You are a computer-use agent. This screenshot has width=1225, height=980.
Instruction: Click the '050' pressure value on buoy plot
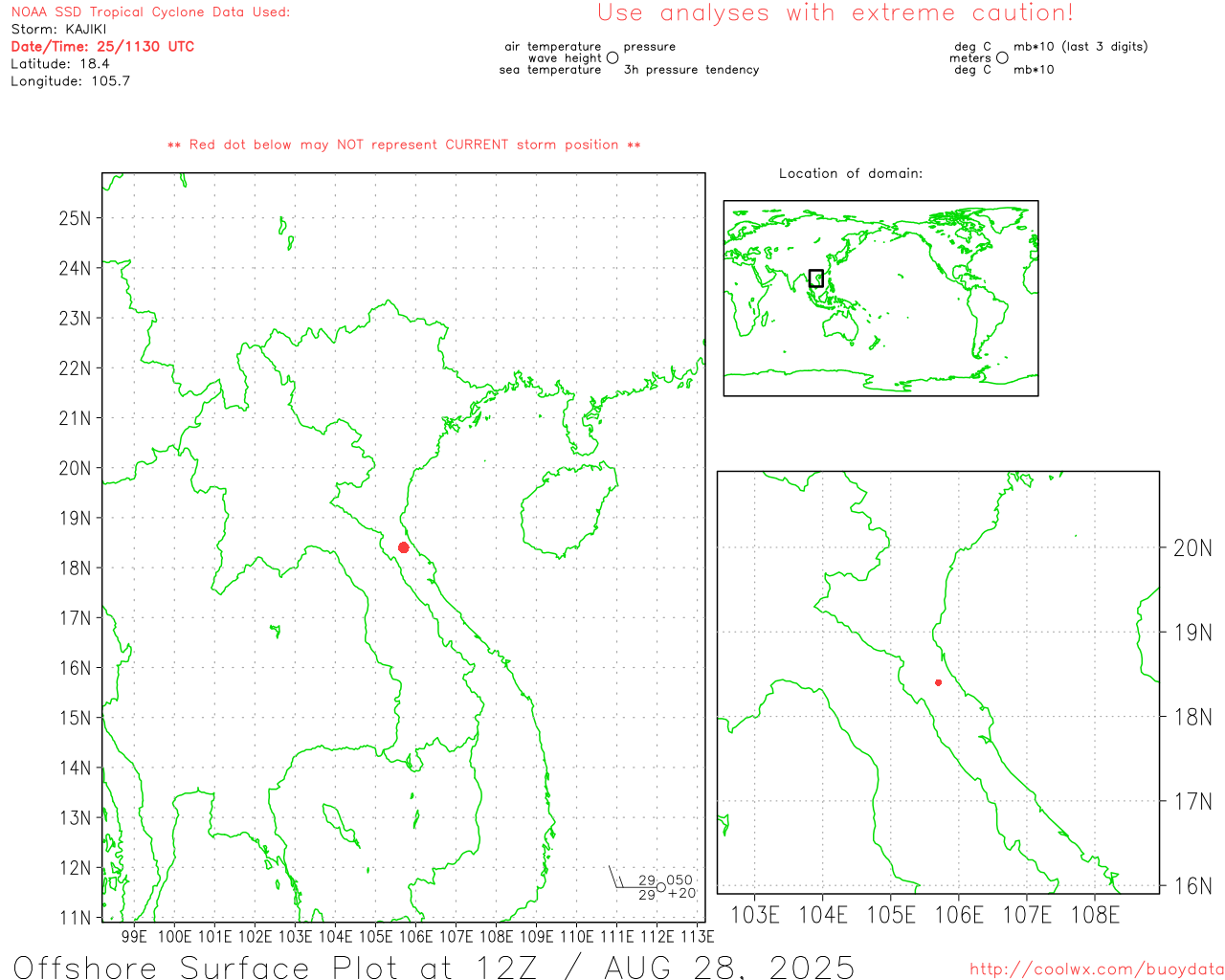[x=679, y=880]
